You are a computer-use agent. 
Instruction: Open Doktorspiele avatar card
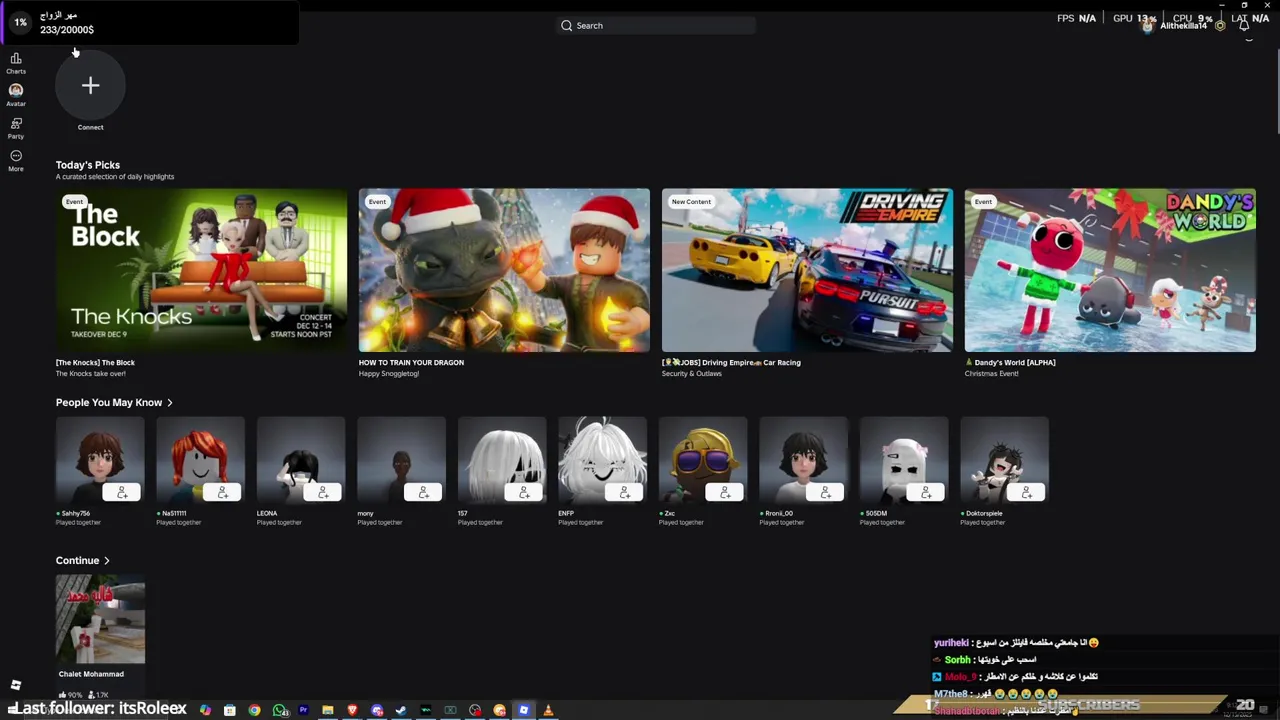click(x=1004, y=460)
